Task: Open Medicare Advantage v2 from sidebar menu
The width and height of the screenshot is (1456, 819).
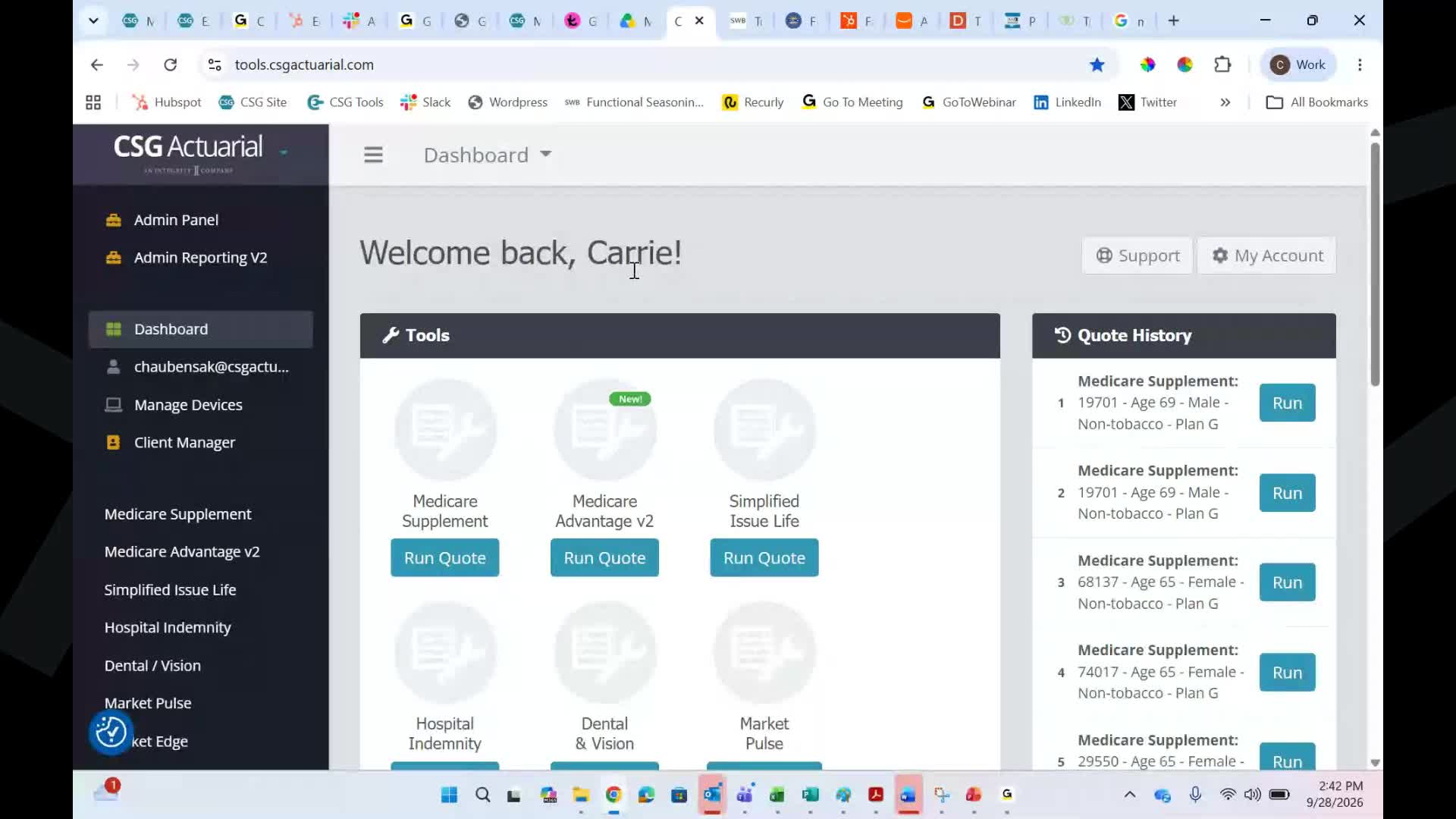Action: pos(182,552)
